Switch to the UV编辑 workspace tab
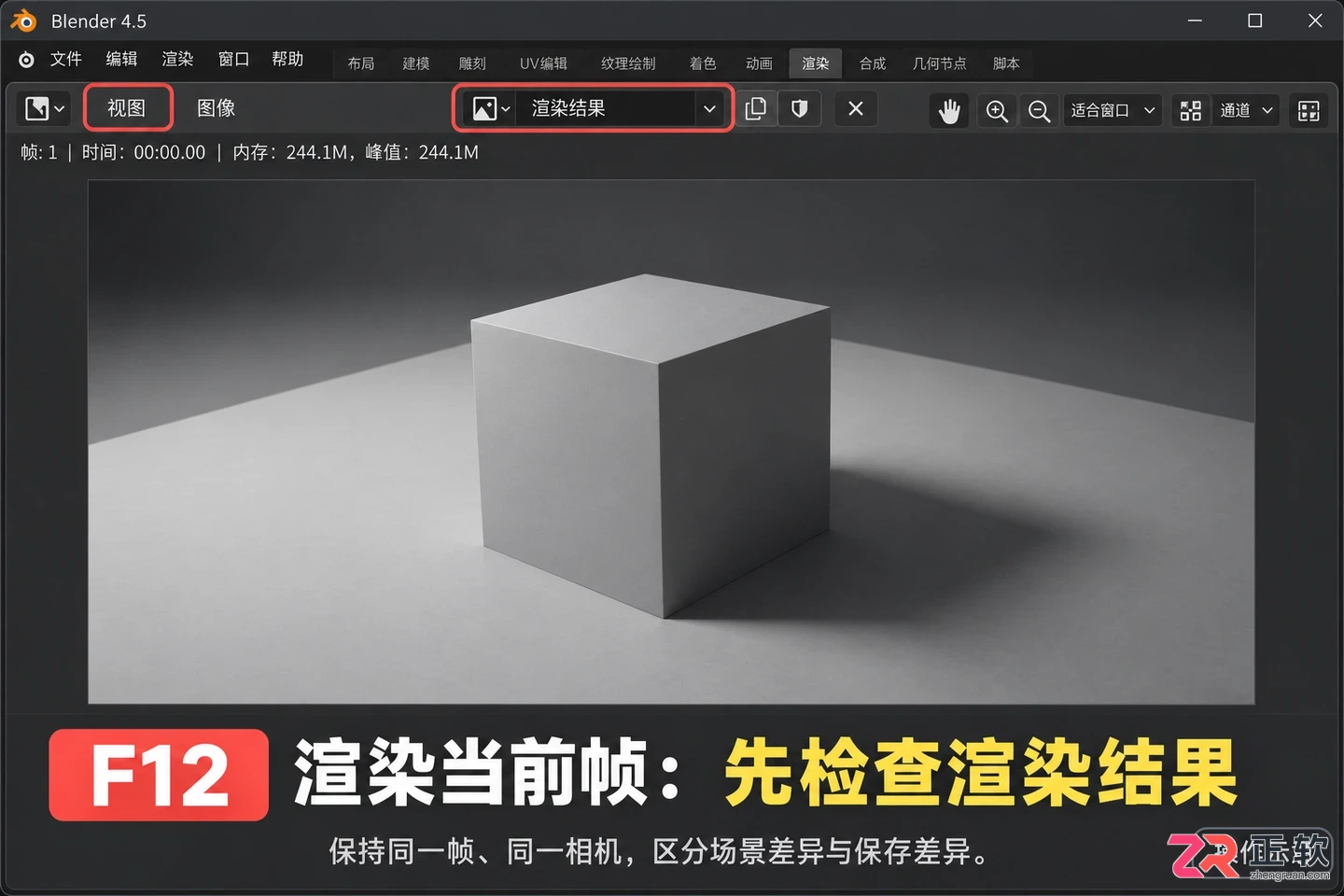Viewport: 1344px width, 896px height. 543,63
